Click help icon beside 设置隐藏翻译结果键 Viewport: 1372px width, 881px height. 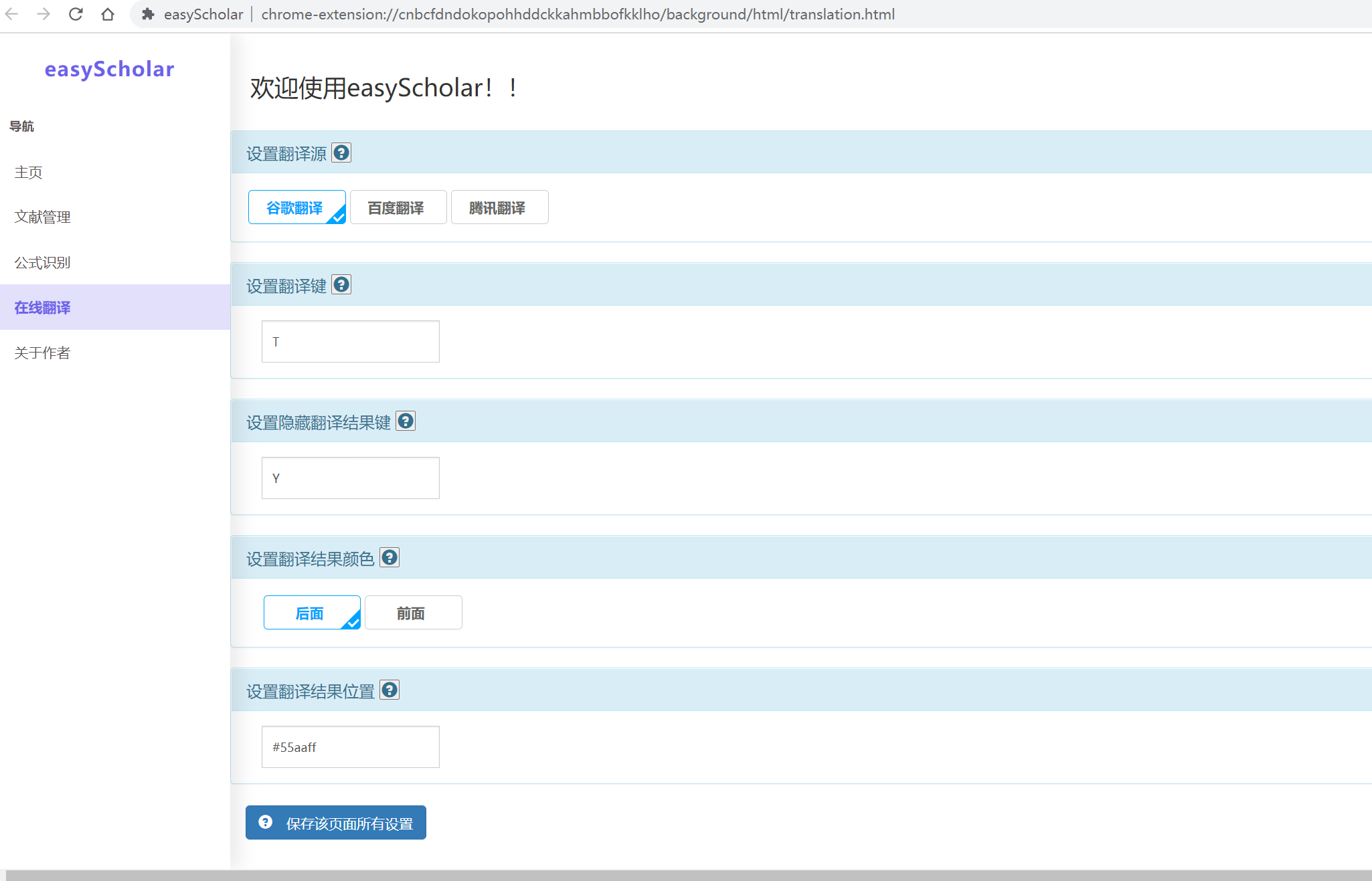click(x=406, y=421)
